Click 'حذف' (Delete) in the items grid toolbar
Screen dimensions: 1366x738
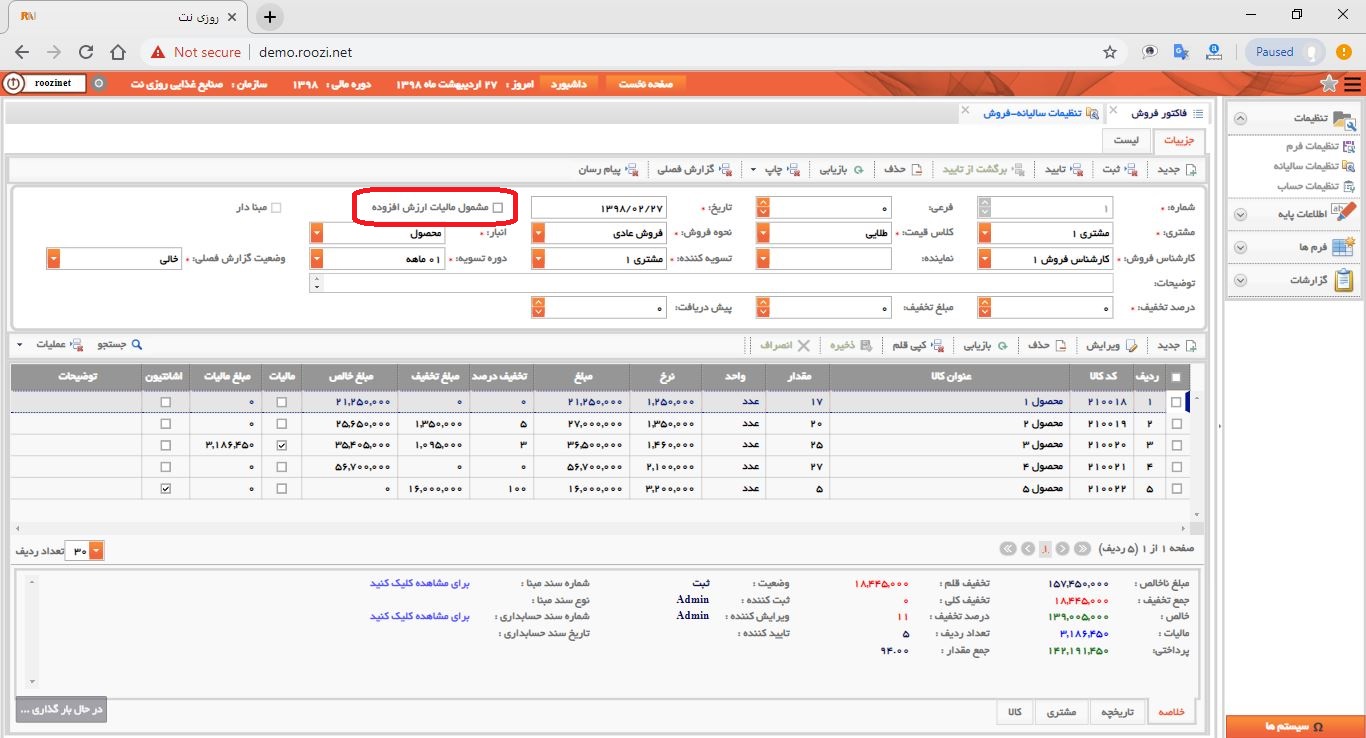[x=1047, y=345]
